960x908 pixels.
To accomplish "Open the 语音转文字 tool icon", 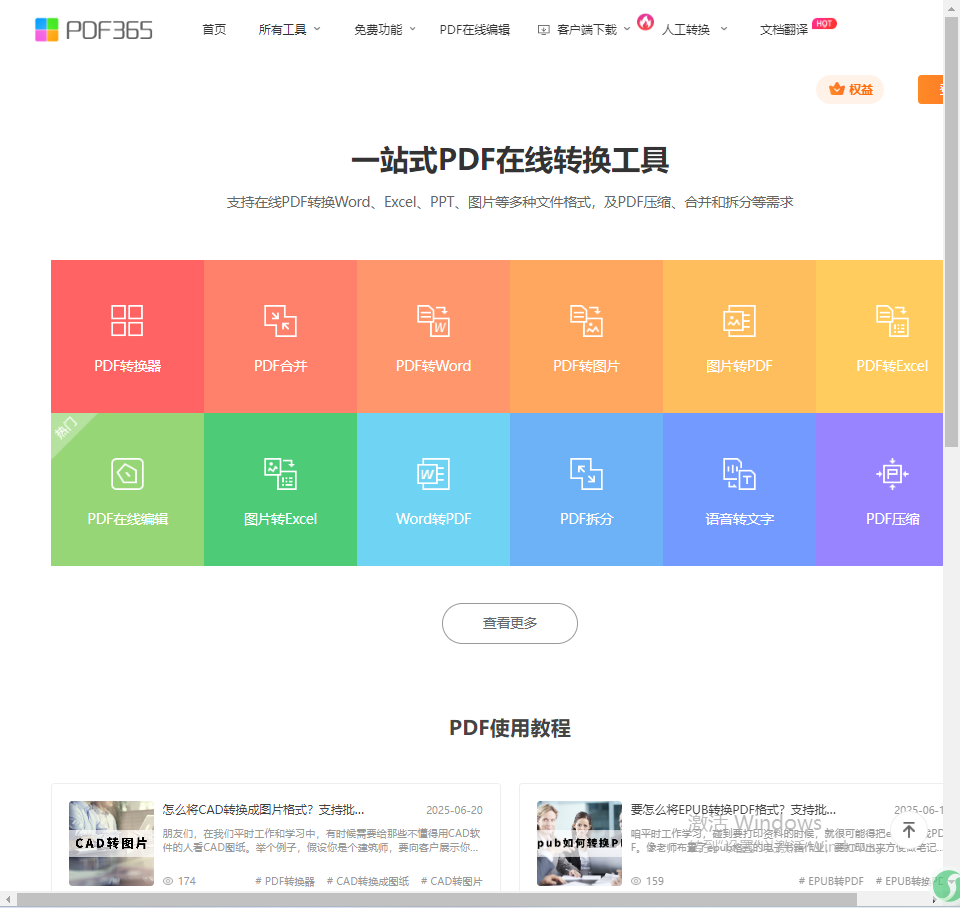I will [x=739, y=474].
